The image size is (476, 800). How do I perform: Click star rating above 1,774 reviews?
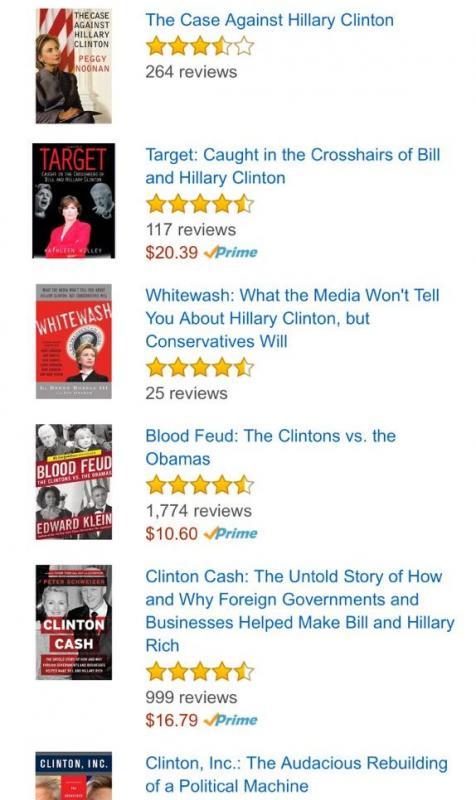tap(199, 485)
